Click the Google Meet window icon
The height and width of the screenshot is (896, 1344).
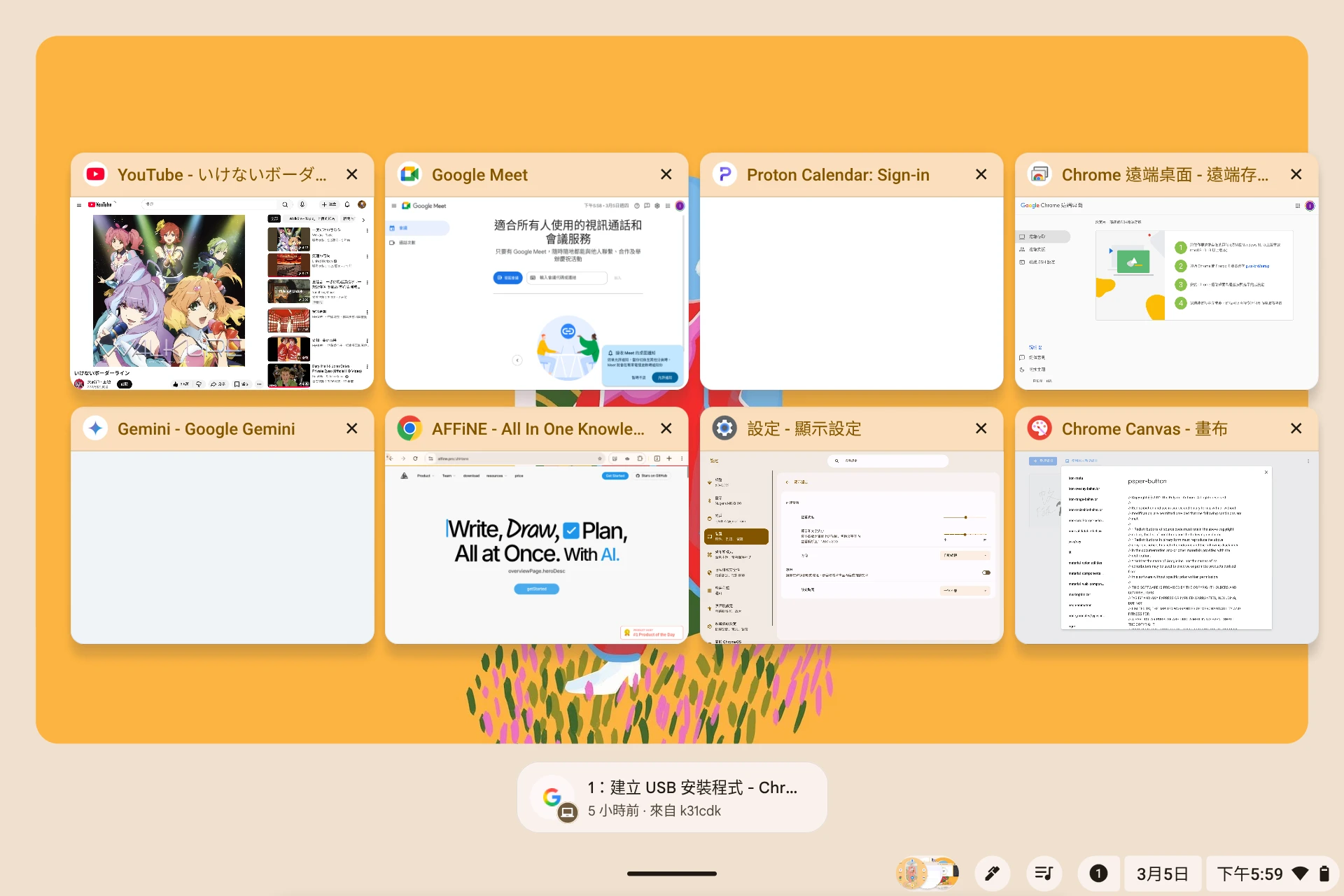409,174
